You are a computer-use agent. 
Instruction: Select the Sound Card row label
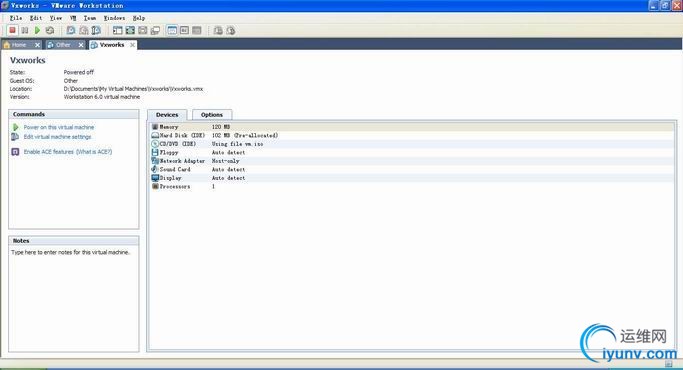pyautogui.click(x=175, y=169)
